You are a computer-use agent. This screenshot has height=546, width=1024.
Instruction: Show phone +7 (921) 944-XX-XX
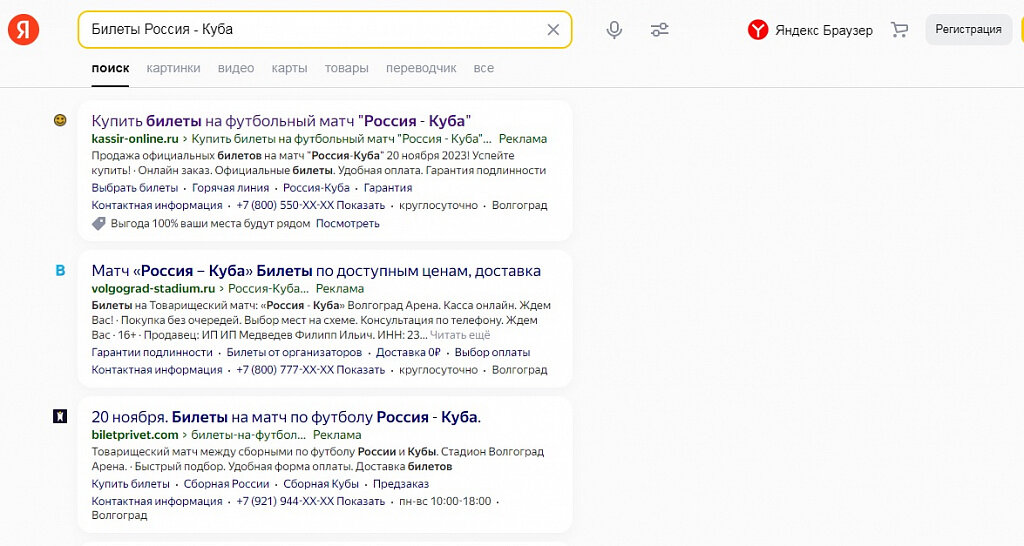pos(310,501)
